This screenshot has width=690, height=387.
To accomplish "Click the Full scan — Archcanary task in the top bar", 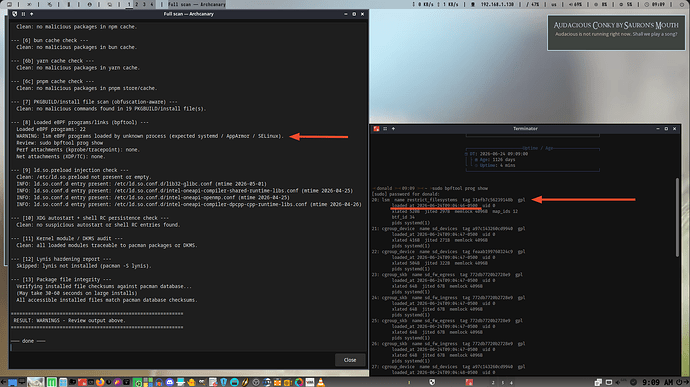I will click(x=196, y=4).
